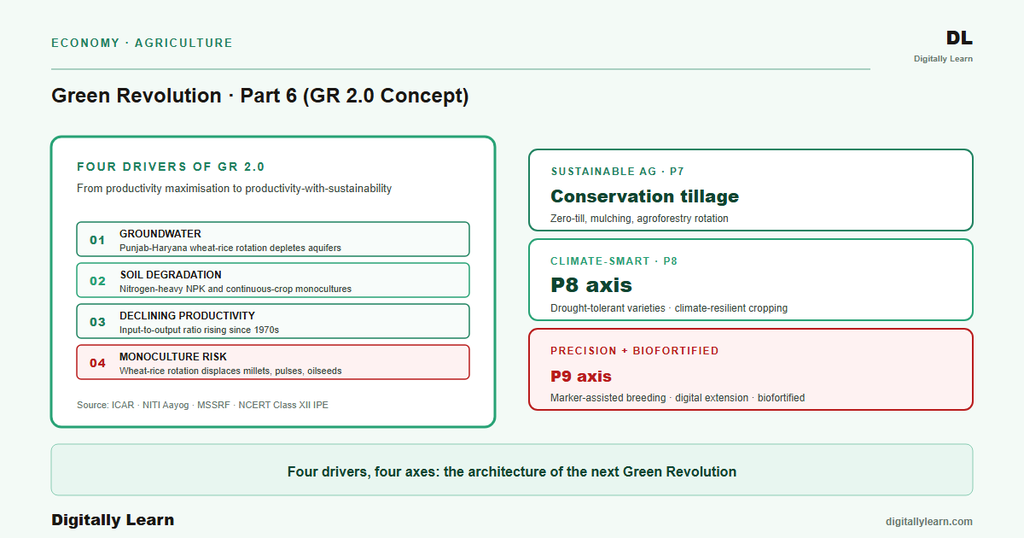The width and height of the screenshot is (1024, 538).
Task: Click the red number 04 badge
Action: coord(97,363)
